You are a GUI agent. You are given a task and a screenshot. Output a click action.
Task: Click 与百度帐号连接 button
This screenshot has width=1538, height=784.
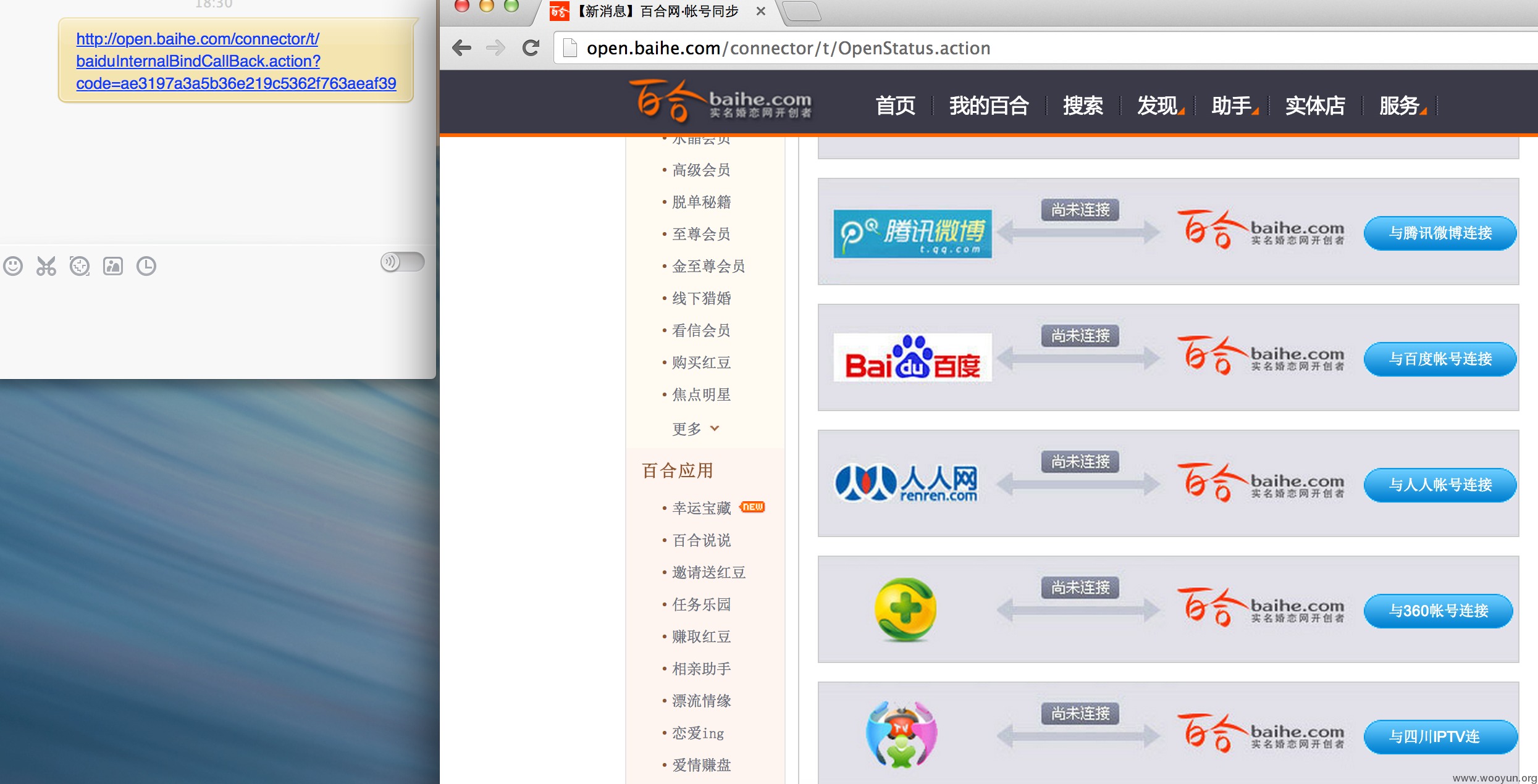(x=1440, y=359)
